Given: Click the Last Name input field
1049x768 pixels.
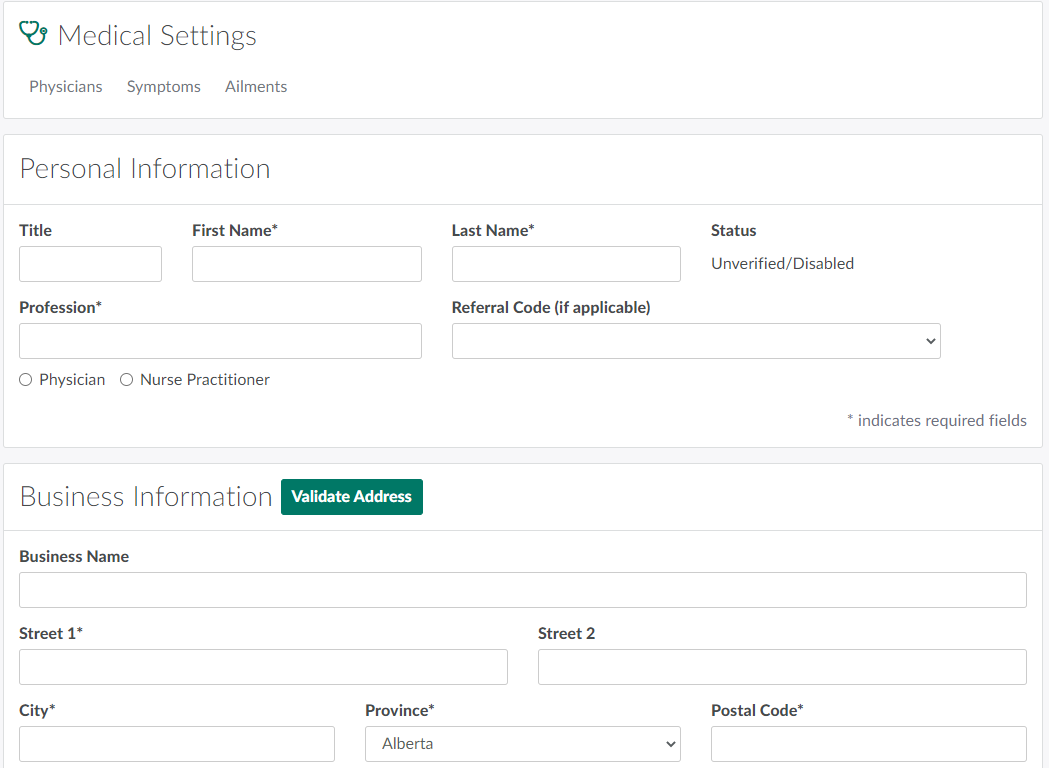Looking at the screenshot, I should click(x=566, y=264).
